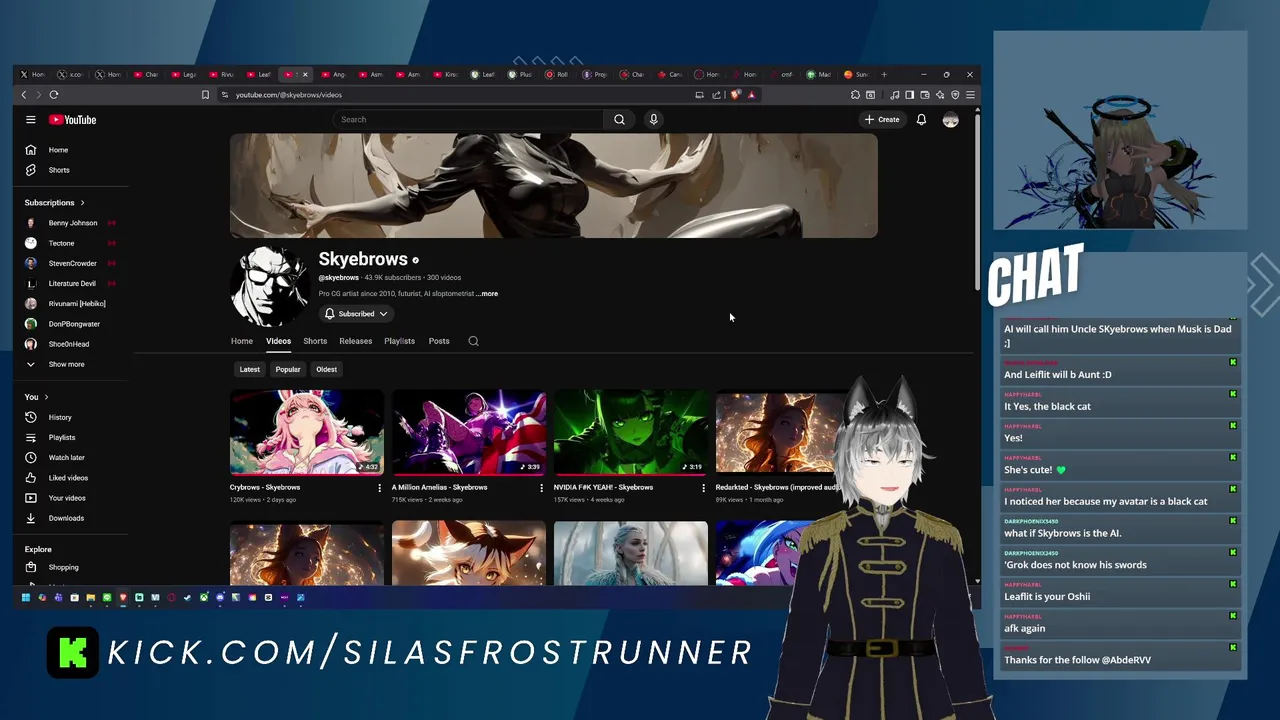Image resolution: width=1280 pixels, height=720 pixels.
Task: Click the search magnifier button
Action: click(x=619, y=120)
